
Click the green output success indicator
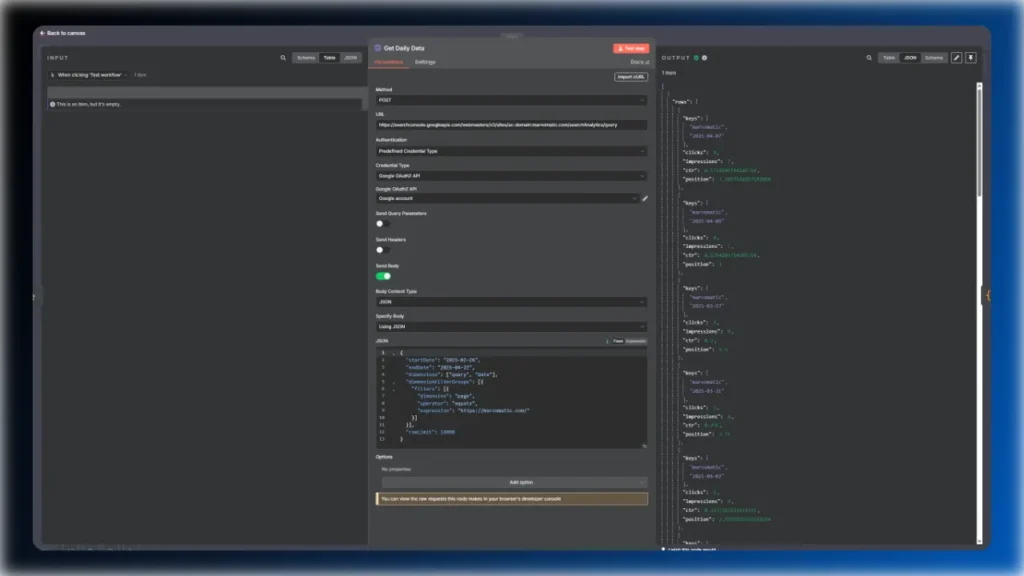click(696, 57)
